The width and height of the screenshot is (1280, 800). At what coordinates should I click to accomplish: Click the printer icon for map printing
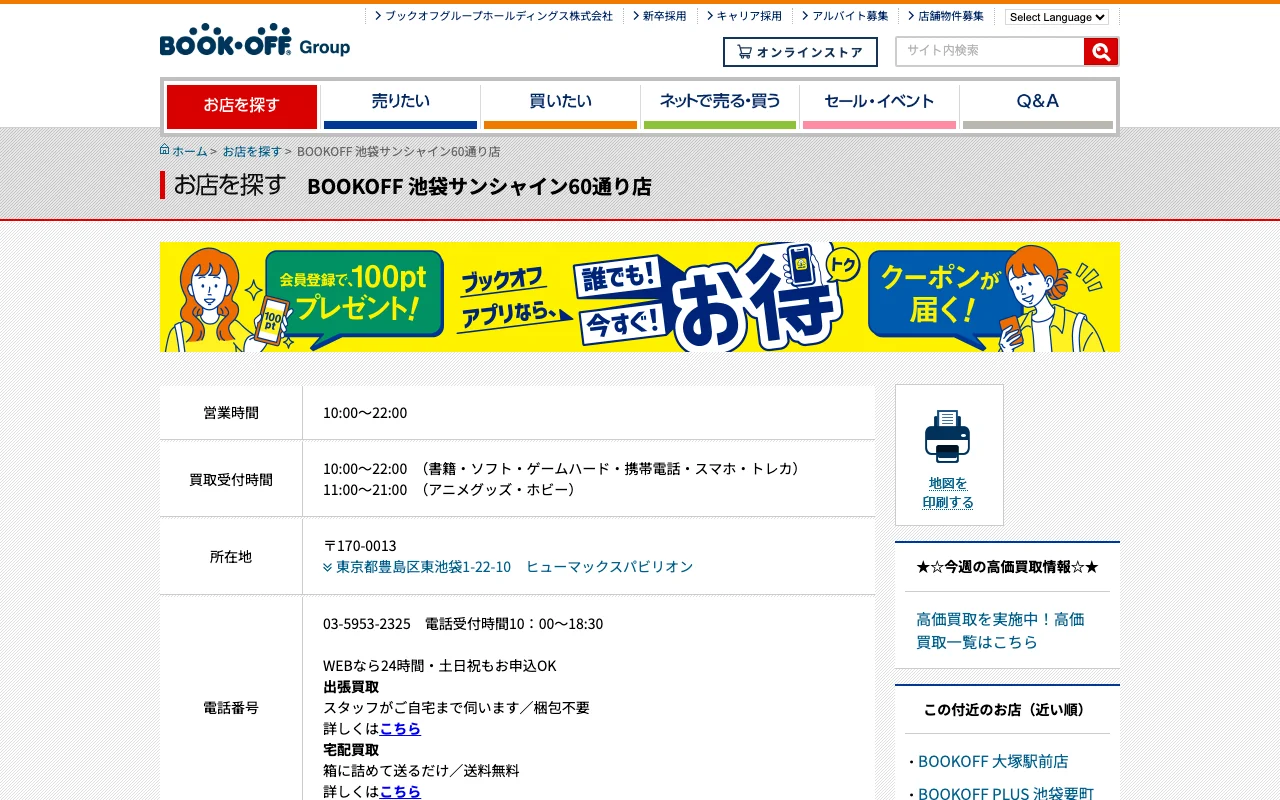(x=947, y=436)
